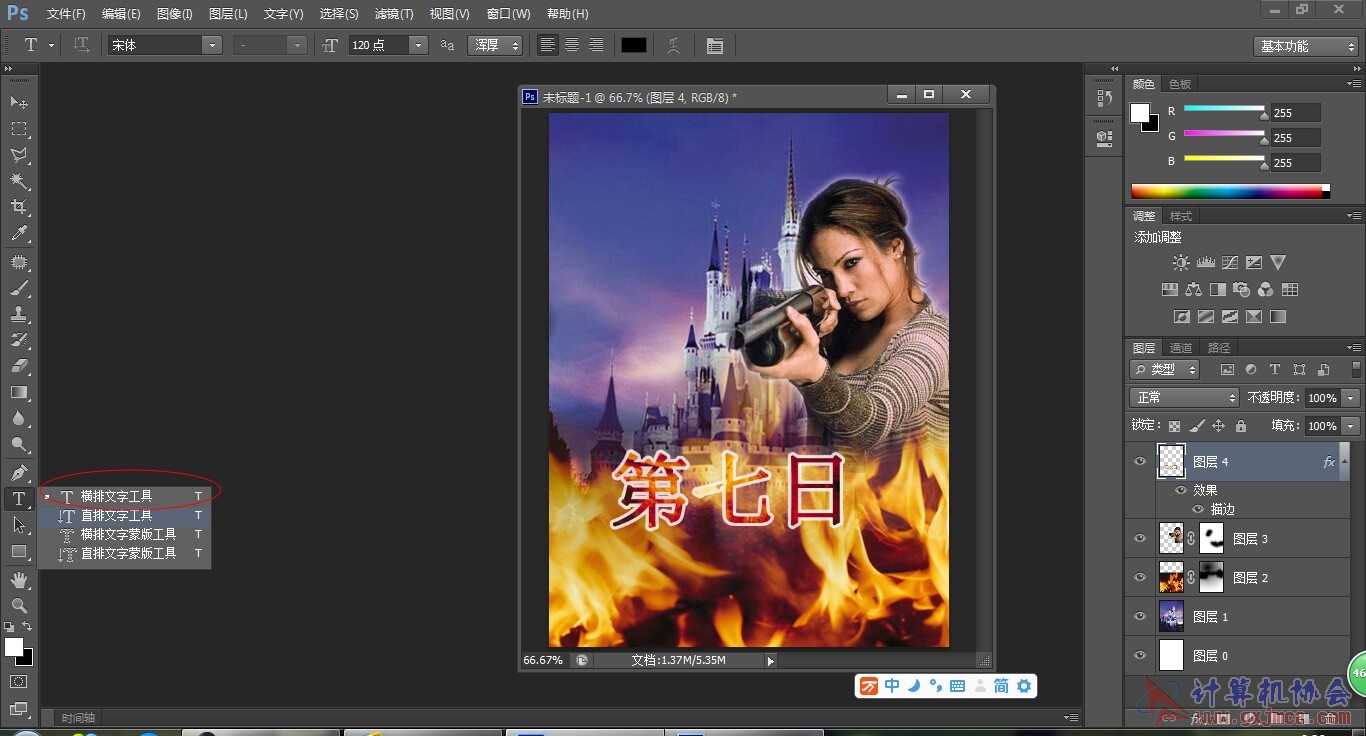Open the blend mode dropdown 正常
The height and width of the screenshot is (736, 1366).
1184,397
